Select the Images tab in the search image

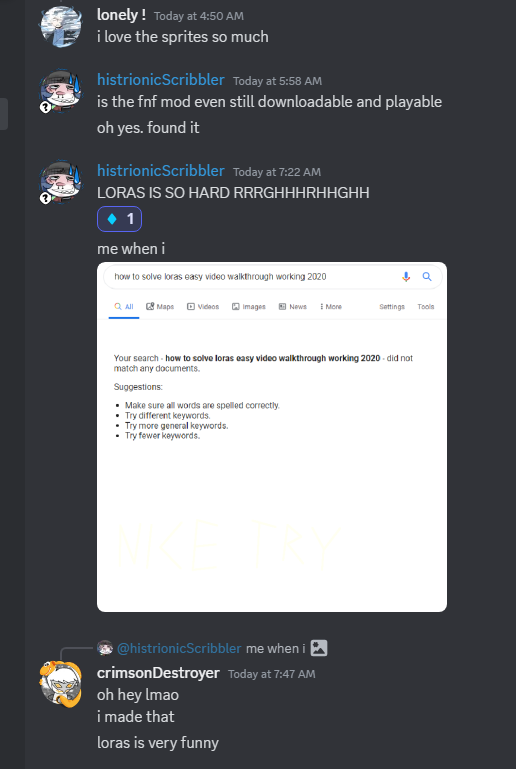(x=249, y=307)
